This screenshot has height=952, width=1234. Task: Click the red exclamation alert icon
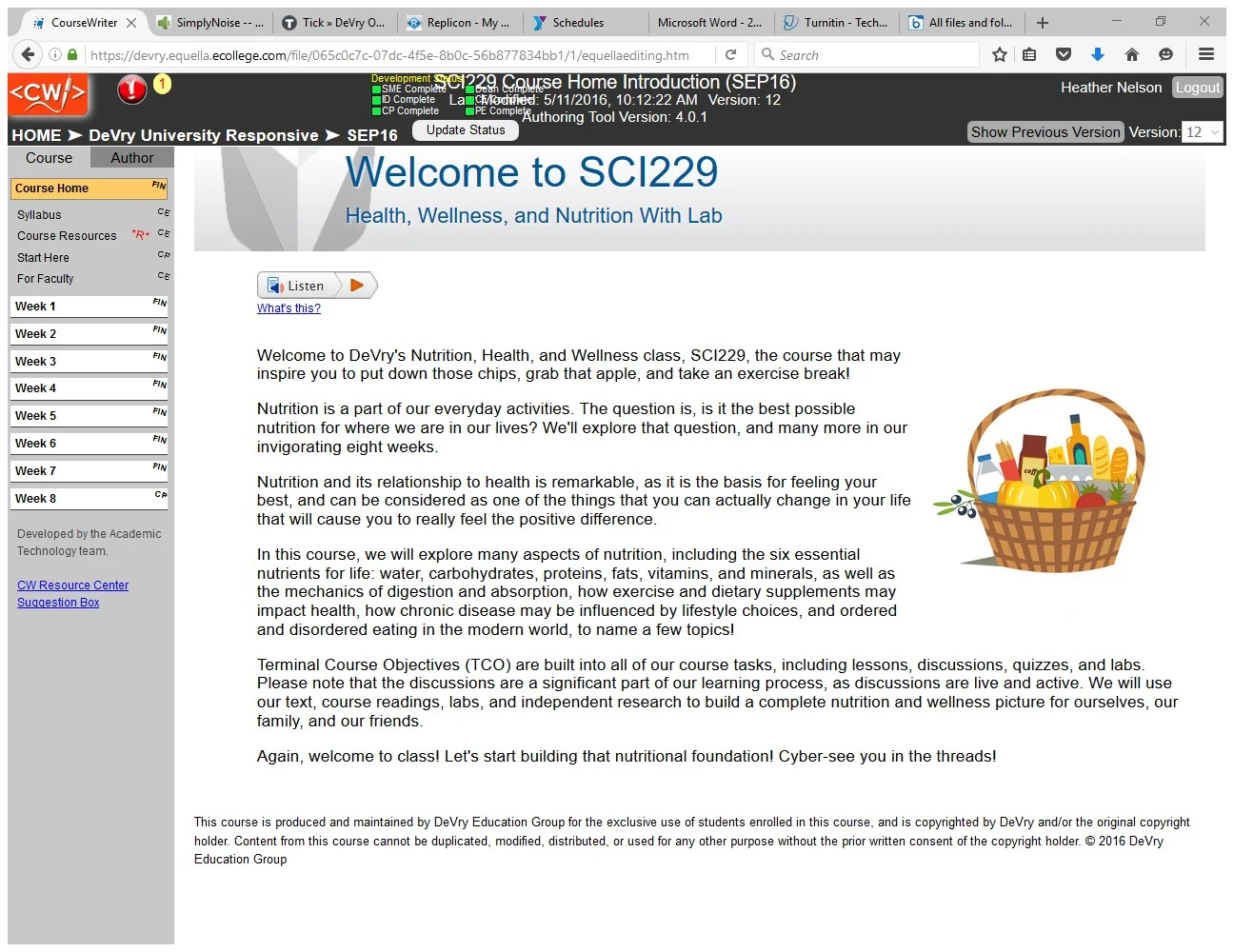(131, 89)
